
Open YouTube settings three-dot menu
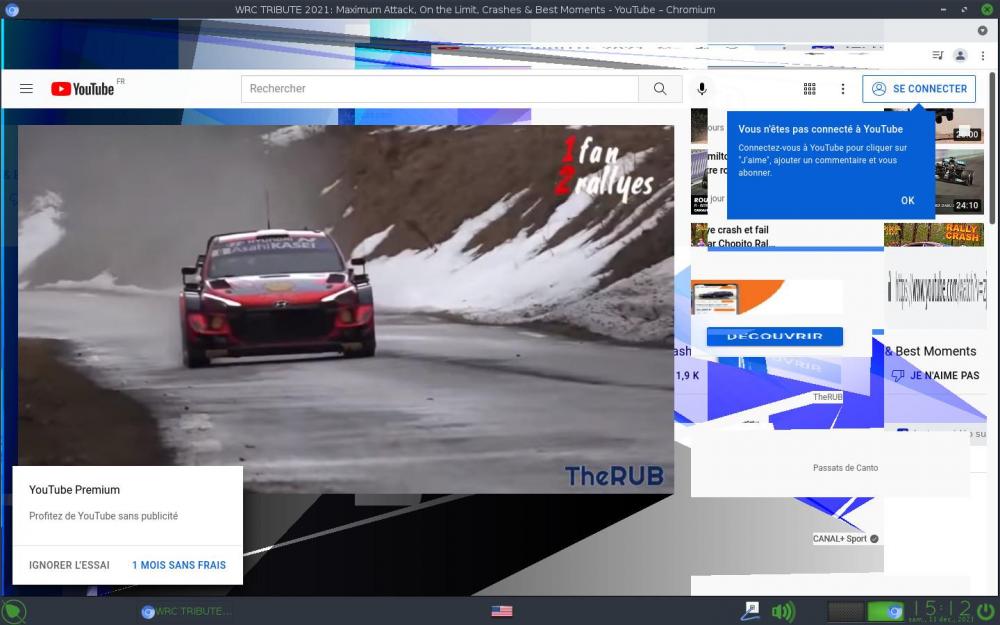pos(842,89)
